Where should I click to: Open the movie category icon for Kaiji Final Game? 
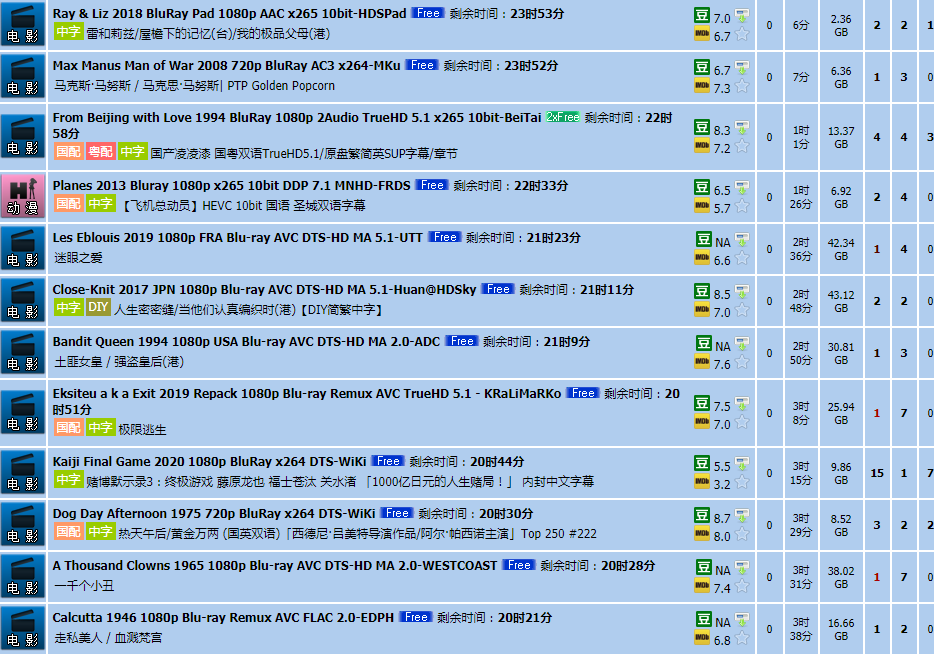coord(23,472)
